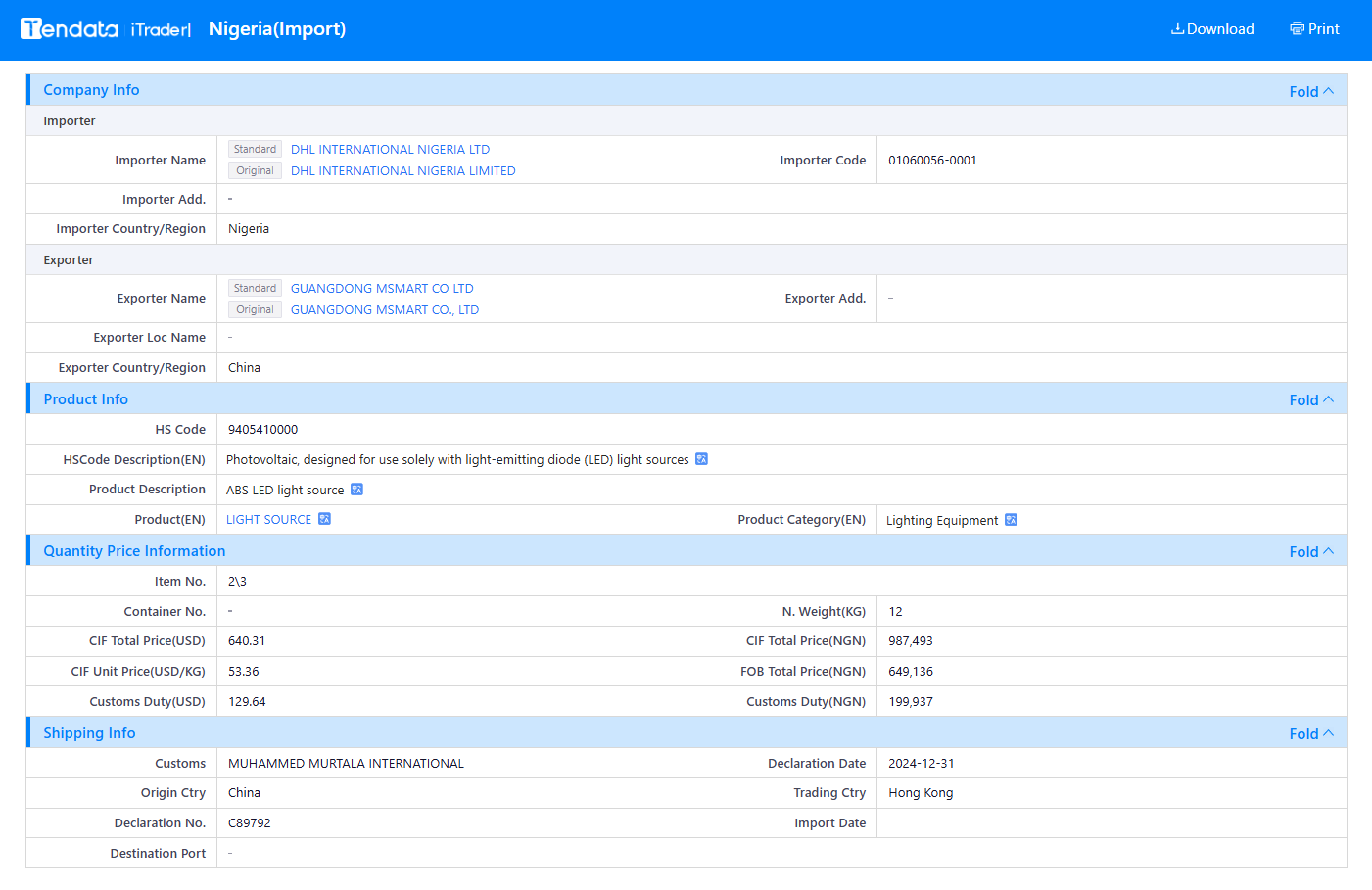This screenshot has width=1372, height=890.
Task: Select trading country Hong Kong
Action: click(x=921, y=793)
